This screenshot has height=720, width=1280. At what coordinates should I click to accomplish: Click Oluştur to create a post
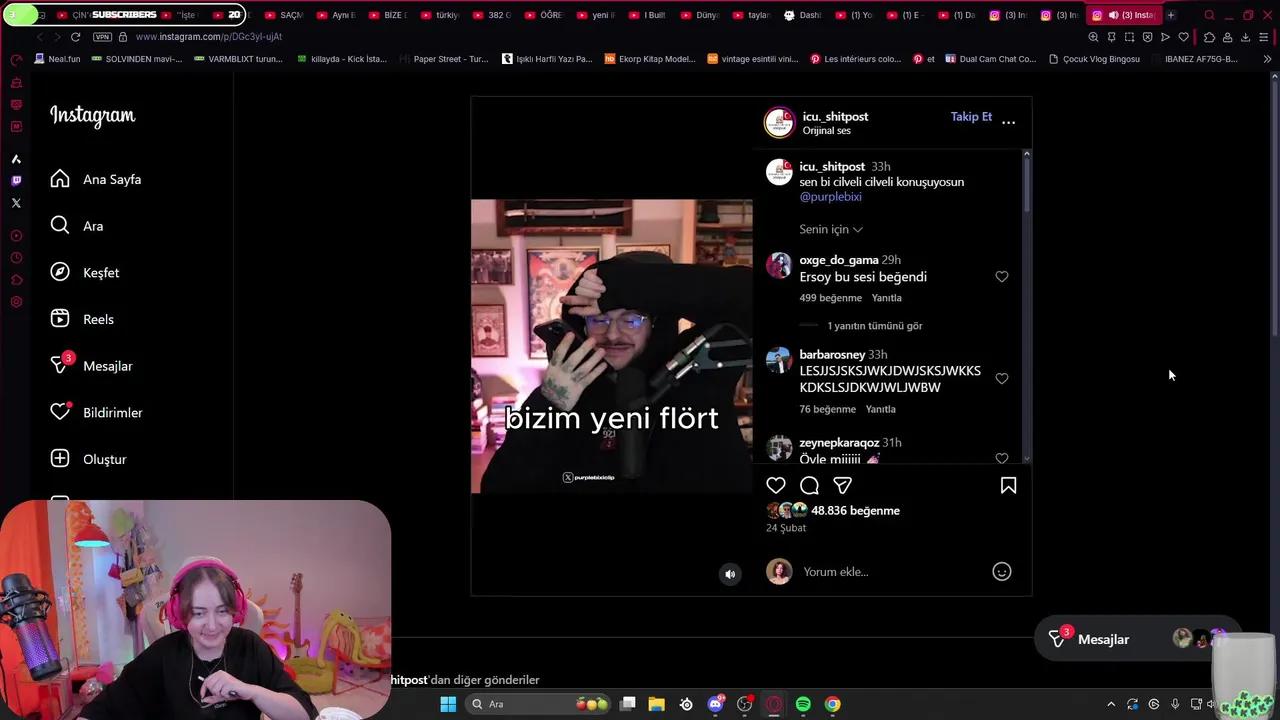pos(89,459)
